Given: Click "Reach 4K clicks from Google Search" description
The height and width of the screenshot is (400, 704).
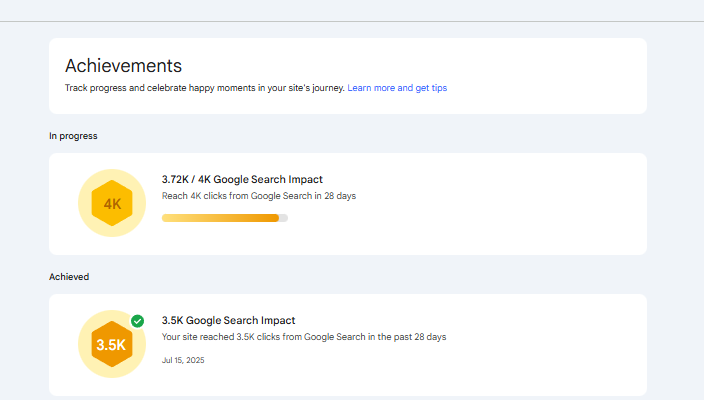Looking at the screenshot, I should coord(258,196).
